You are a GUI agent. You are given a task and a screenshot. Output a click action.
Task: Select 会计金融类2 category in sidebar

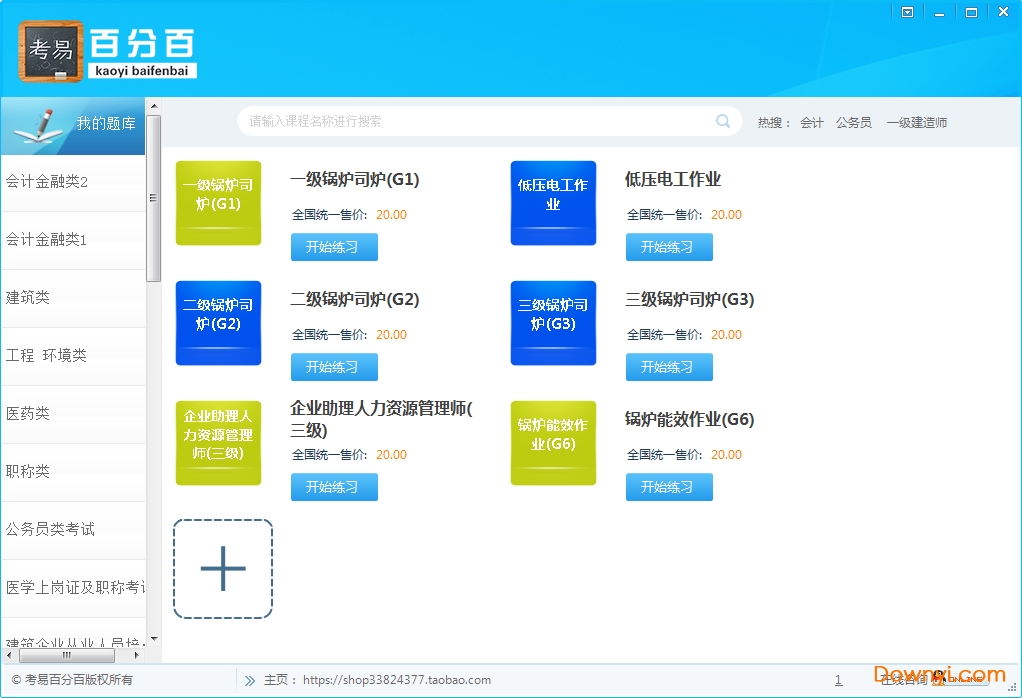pyautogui.click(x=73, y=182)
